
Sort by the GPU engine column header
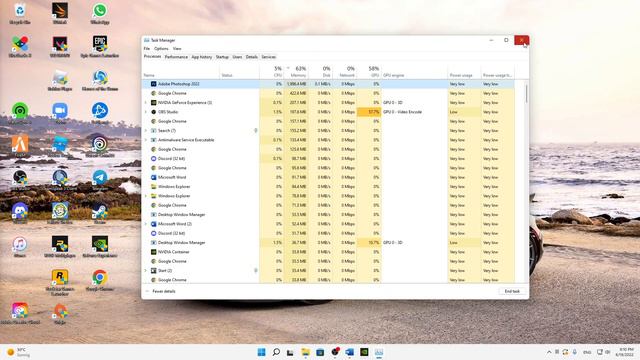pos(414,72)
